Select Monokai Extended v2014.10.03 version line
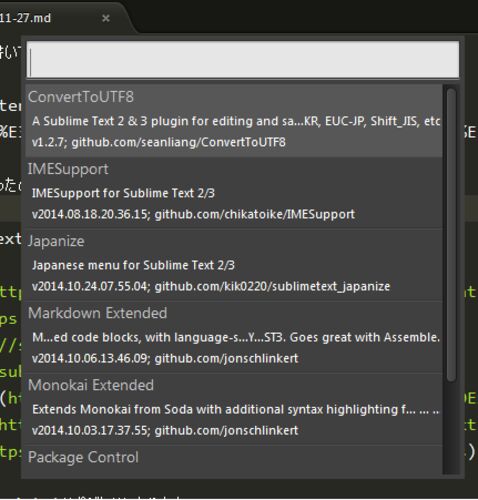The image size is (478, 500). pos(165,430)
